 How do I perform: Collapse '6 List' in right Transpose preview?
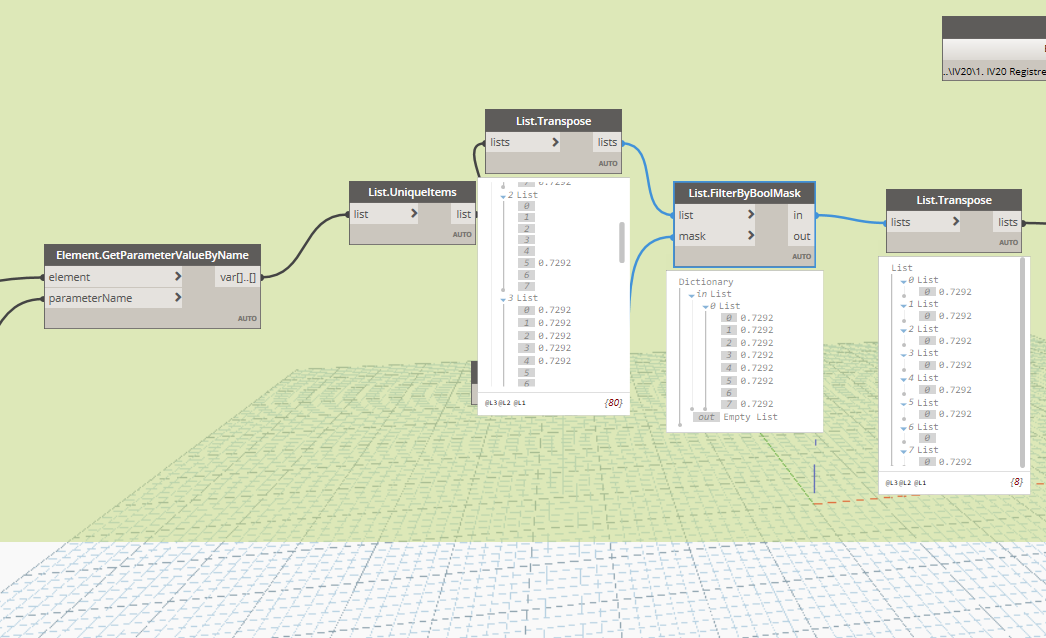pos(903,428)
